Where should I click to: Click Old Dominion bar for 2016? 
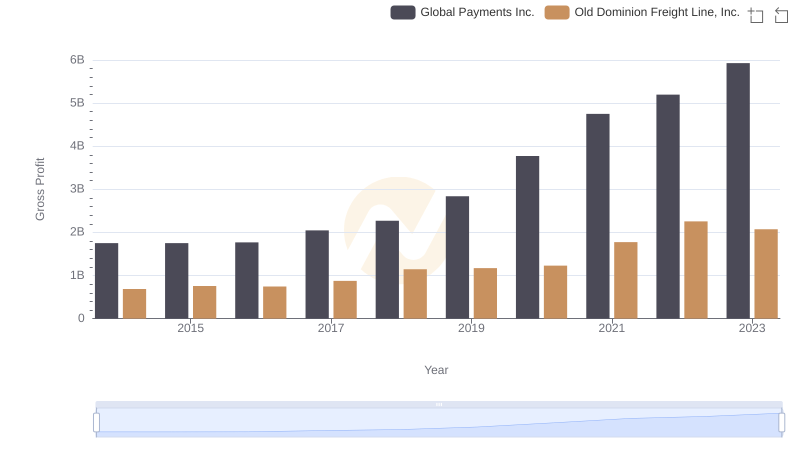pos(275,302)
